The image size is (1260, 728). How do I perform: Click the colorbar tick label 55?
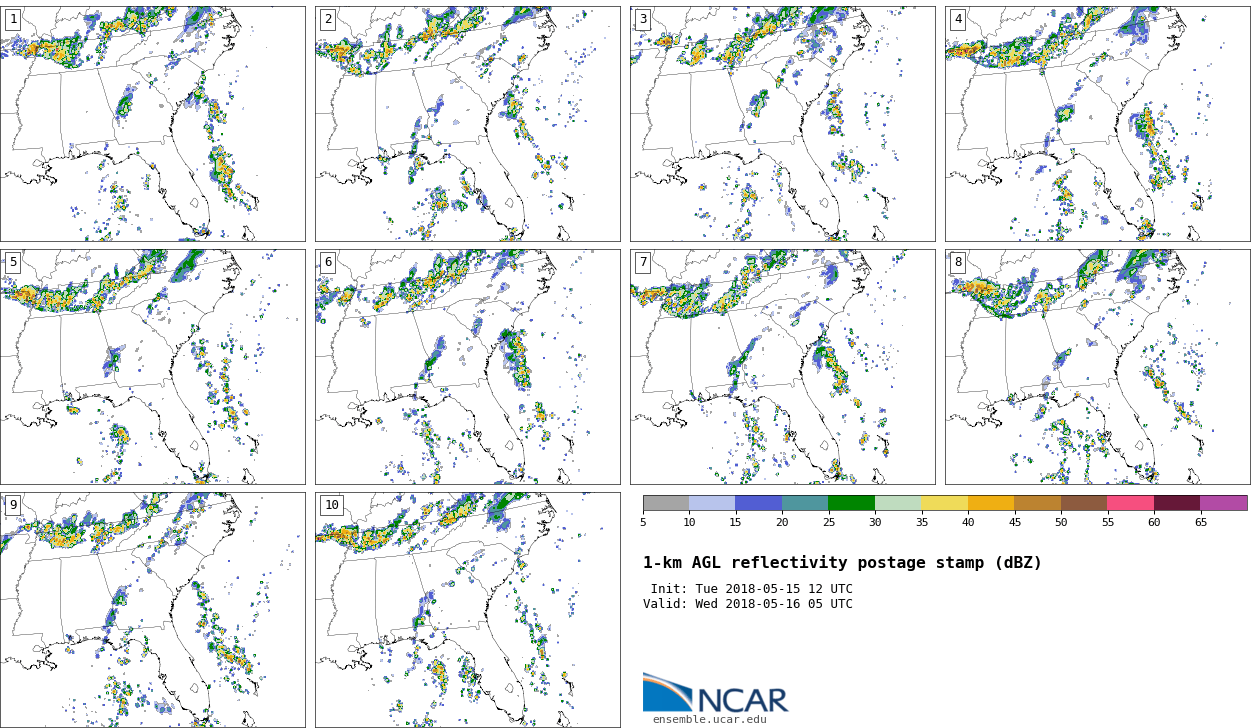click(x=1107, y=522)
